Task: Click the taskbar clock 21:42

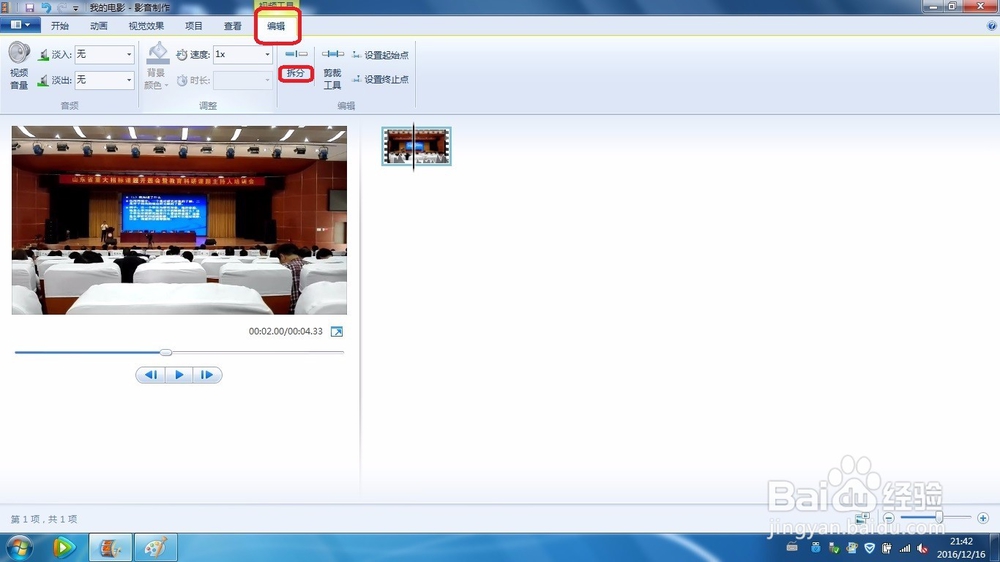Action: pyautogui.click(x=961, y=542)
